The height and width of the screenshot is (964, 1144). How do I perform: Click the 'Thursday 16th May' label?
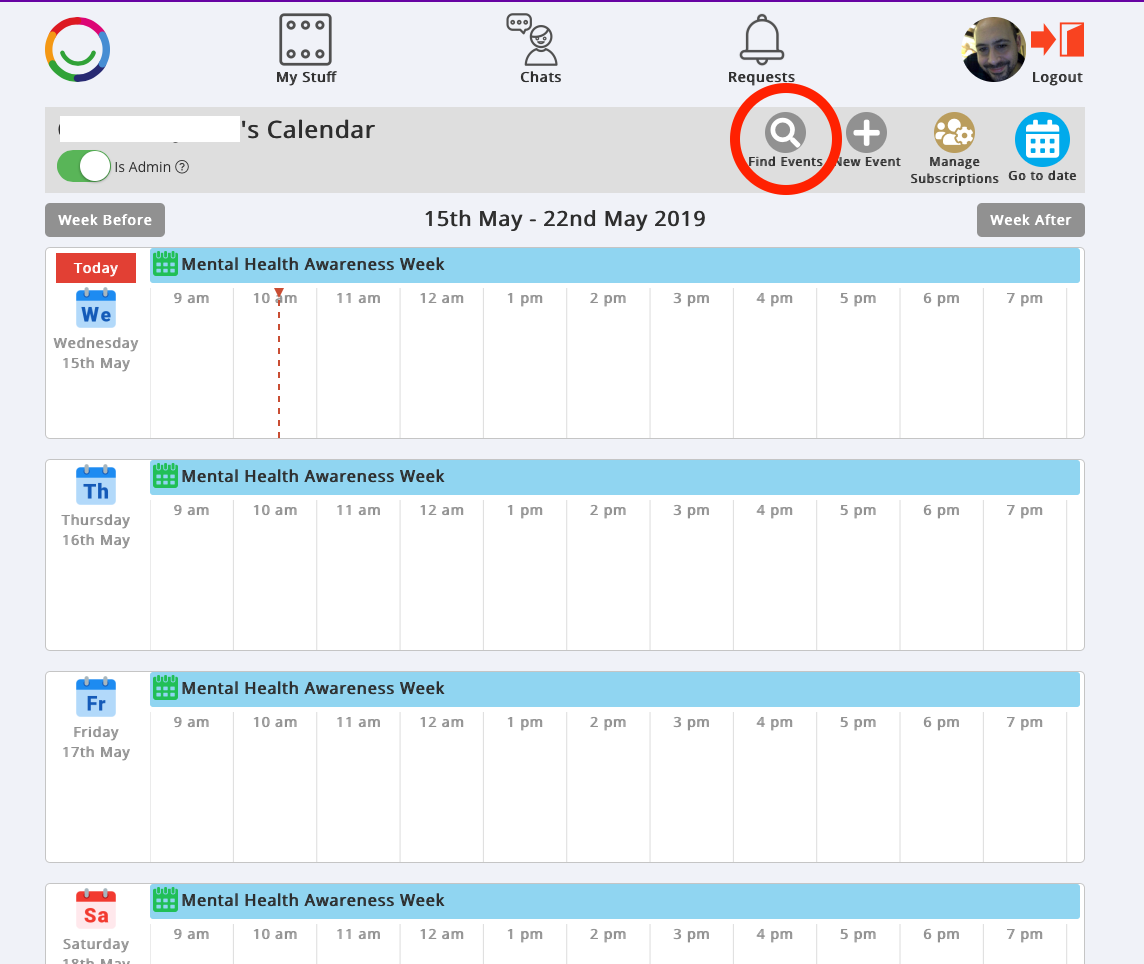pyautogui.click(x=96, y=530)
